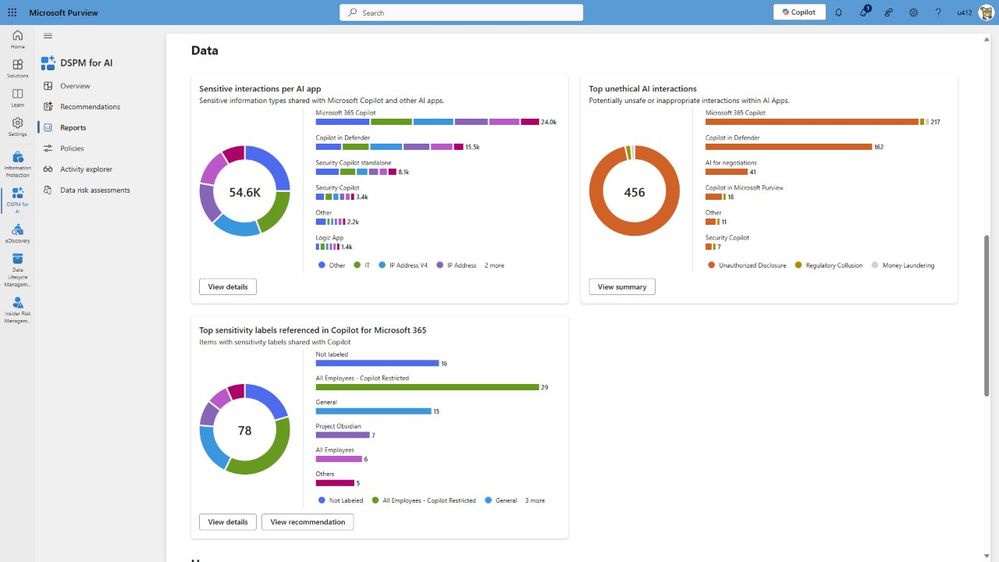Toggle the 'Not Labeled' legend swatch
Viewport: 999px width, 562px height.
click(322, 500)
